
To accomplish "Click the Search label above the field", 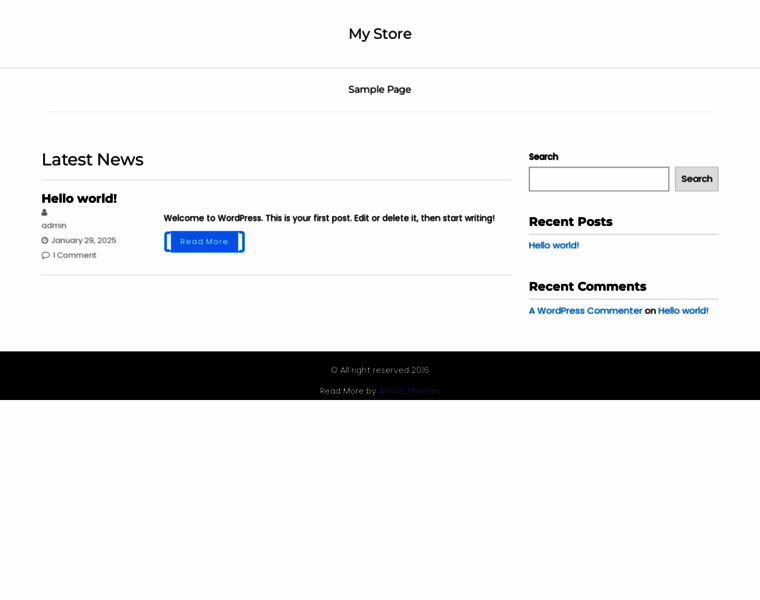I will 543,156.
